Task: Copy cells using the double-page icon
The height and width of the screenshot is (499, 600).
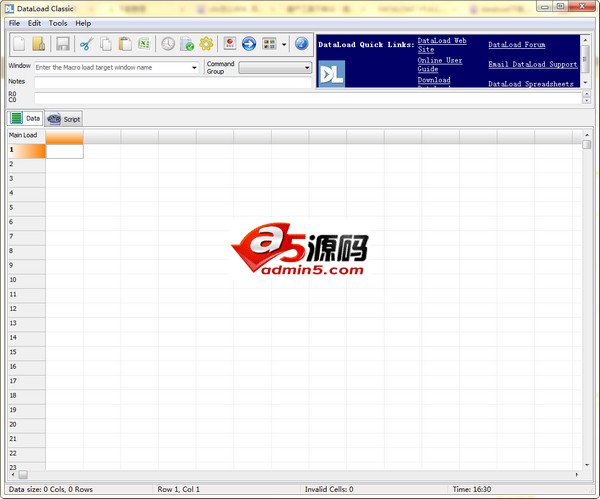Action: 106,44
